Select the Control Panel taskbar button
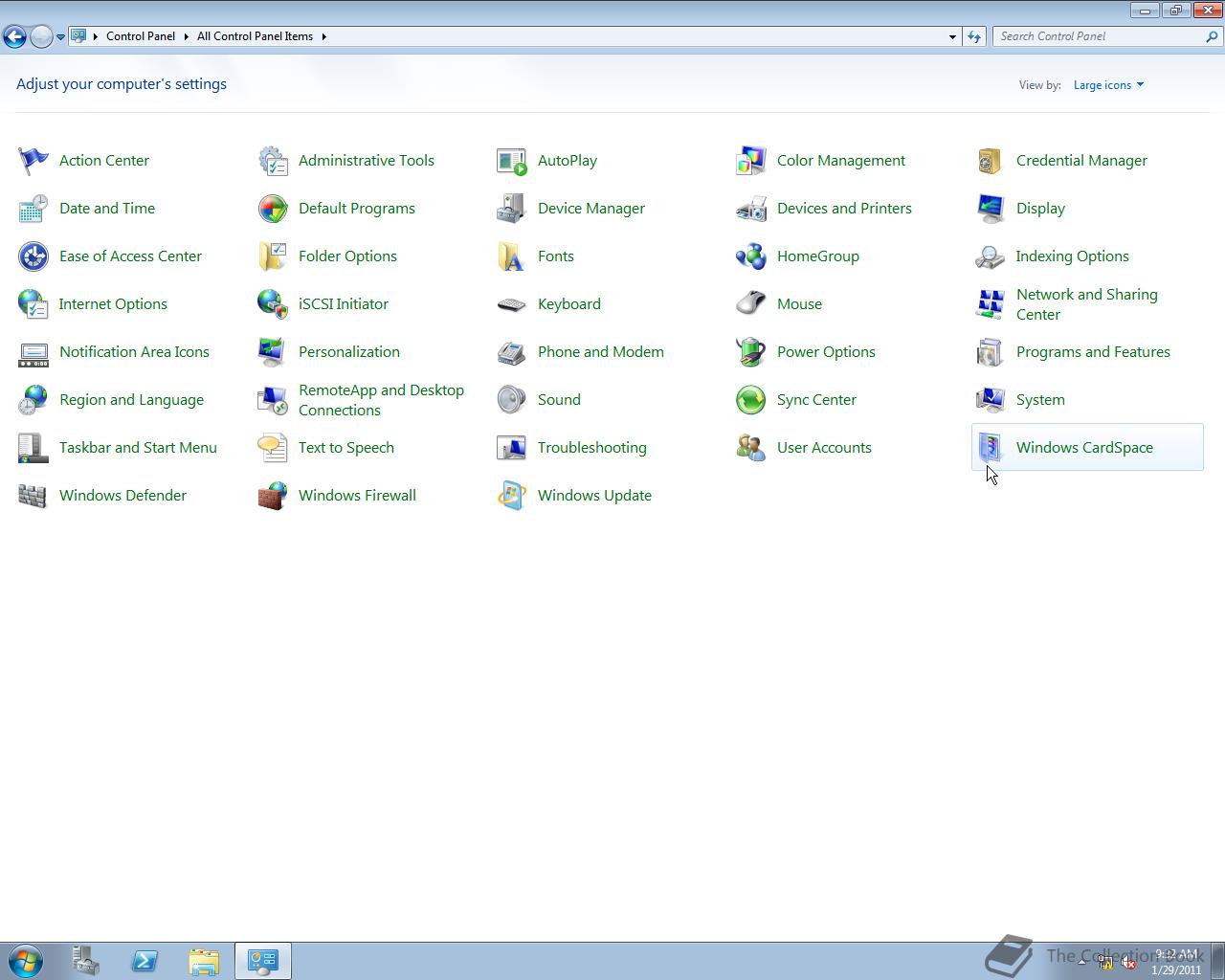 [x=263, y=961]
